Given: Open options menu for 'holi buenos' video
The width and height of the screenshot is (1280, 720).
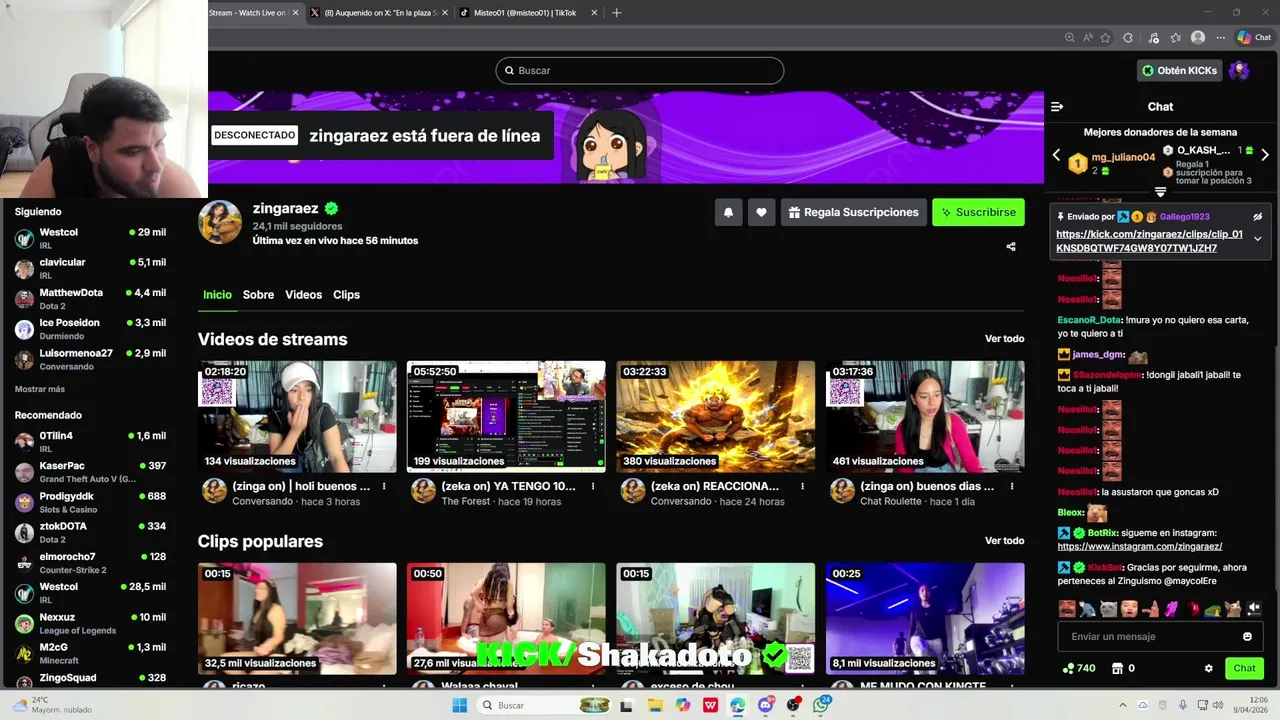Looking at the screenshot, I should 384,487.
